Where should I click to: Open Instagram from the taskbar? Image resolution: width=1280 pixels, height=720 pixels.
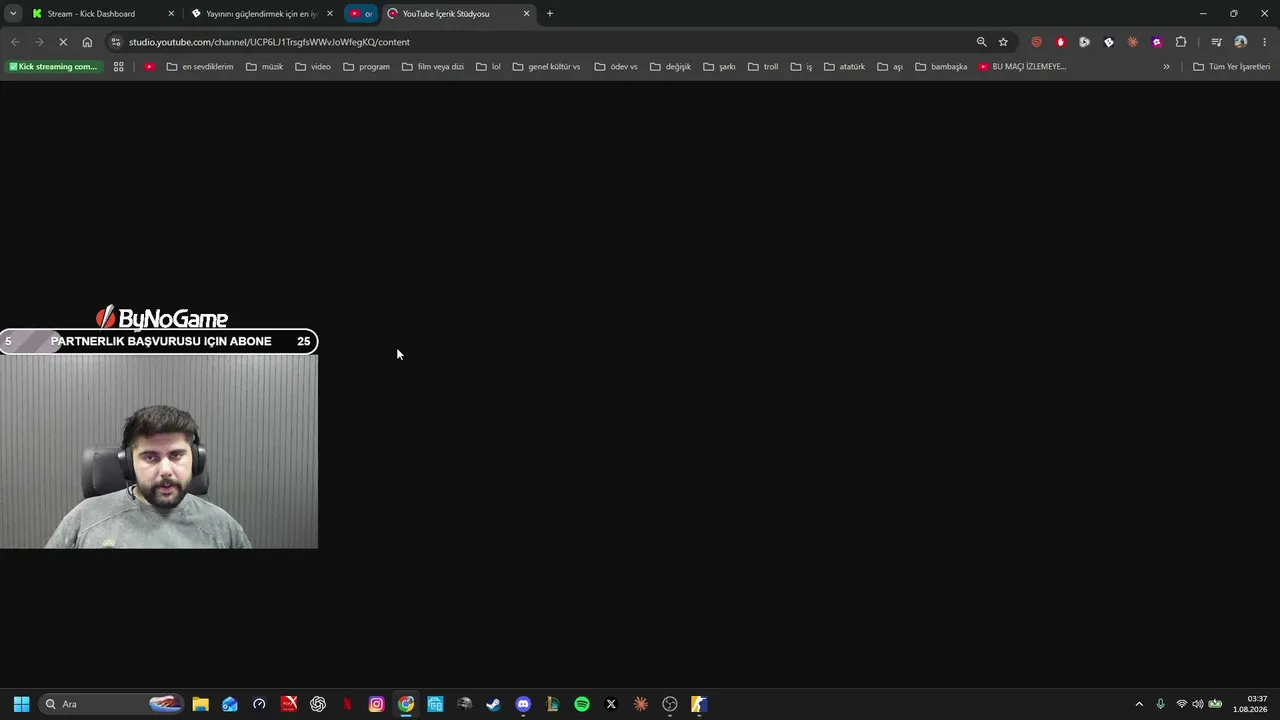[x=376, y=704]
